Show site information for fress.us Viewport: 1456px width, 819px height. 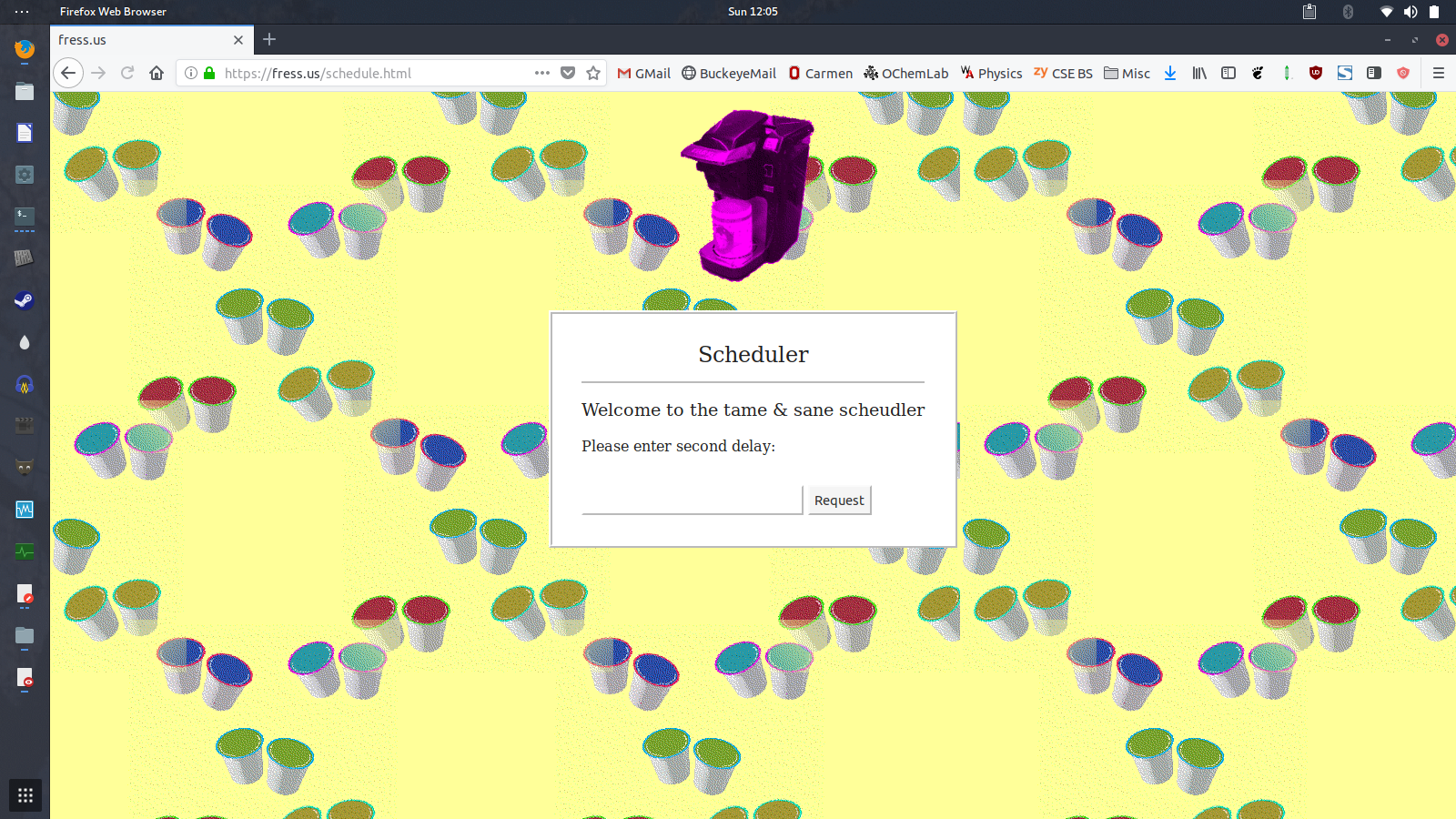coord(191,73)
